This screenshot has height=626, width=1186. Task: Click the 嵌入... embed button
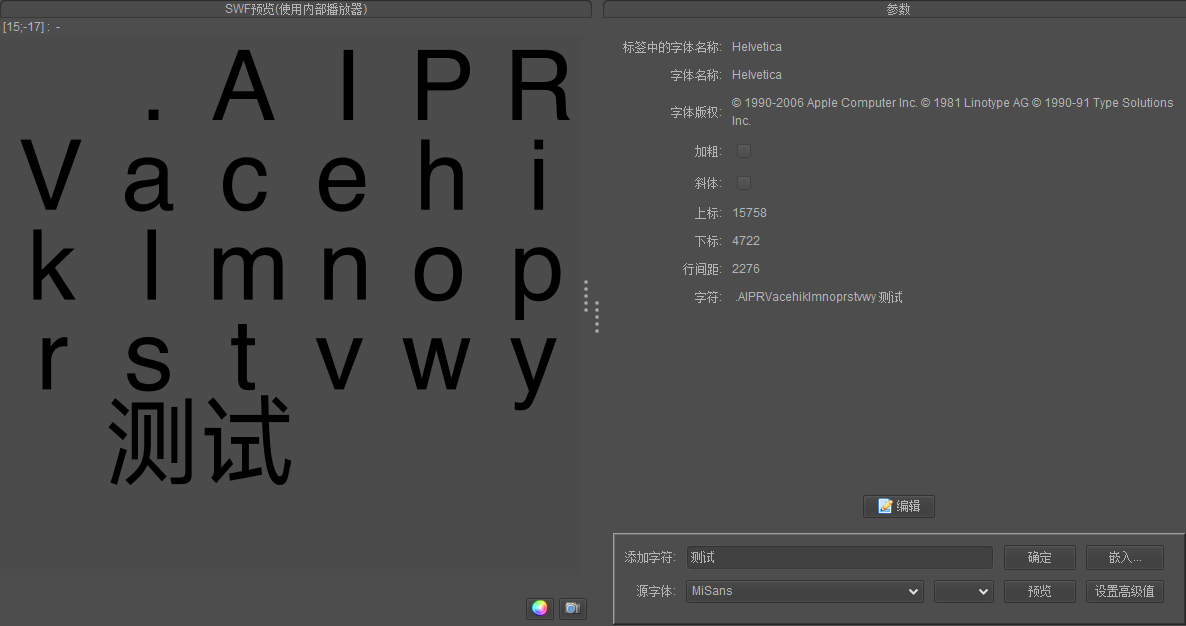click(x=1125, y=557)
